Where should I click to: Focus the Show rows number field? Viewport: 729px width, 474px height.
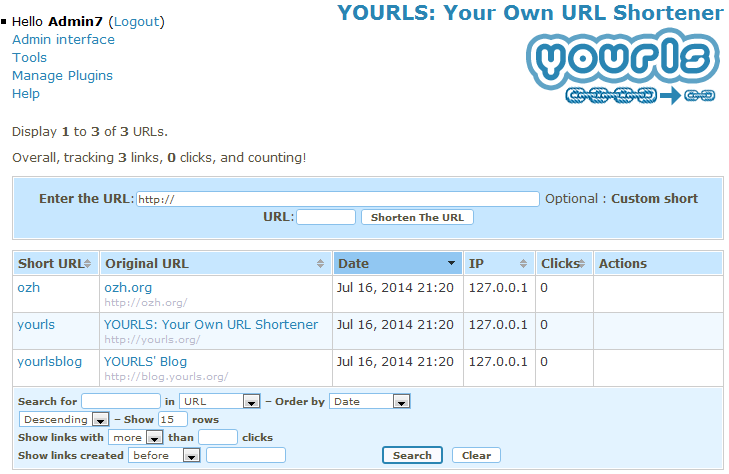click(172, 419)
